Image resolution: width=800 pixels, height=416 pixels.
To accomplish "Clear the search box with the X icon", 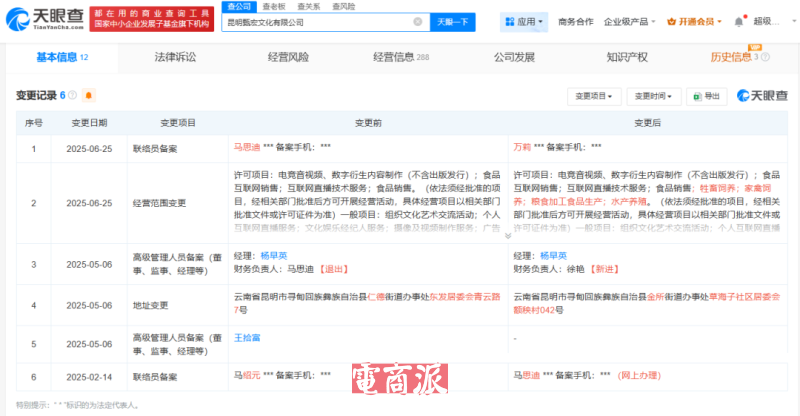I will coord(418,22).
